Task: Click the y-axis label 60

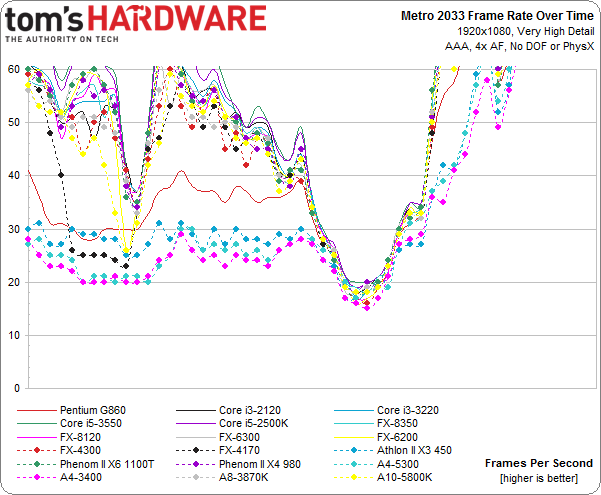Action: (13, 69)
